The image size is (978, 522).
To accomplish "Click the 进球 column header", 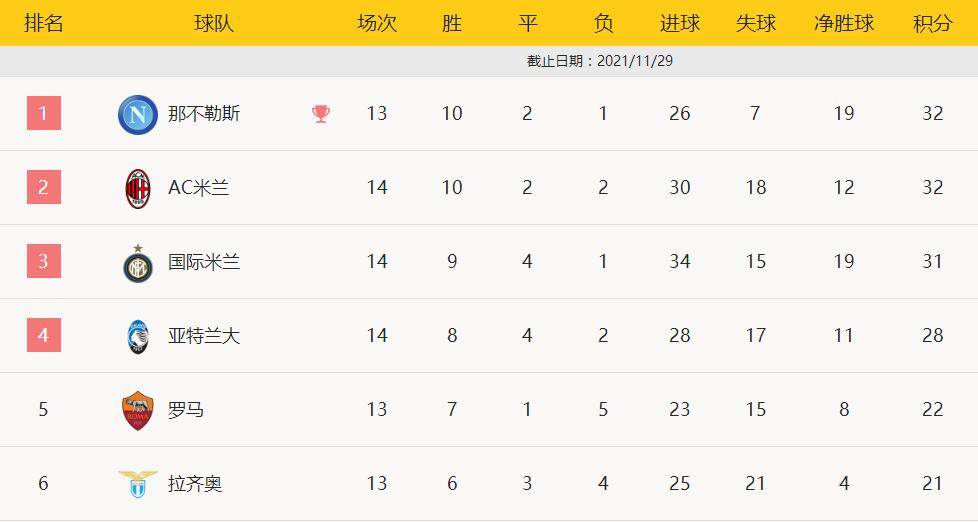I will (x=680, y=23).
